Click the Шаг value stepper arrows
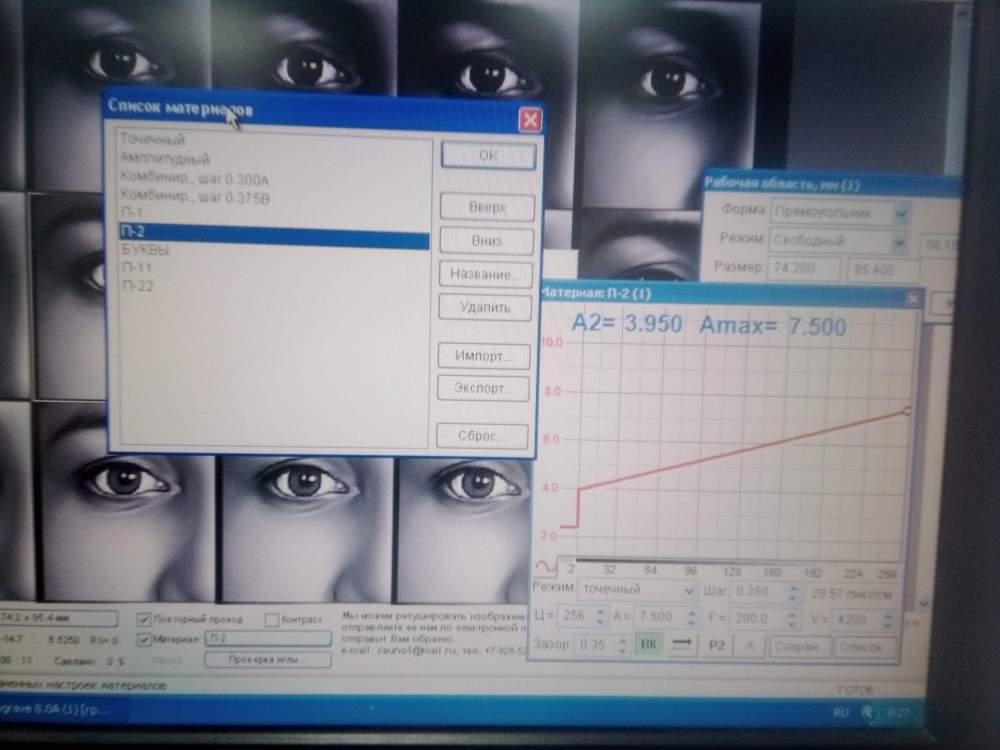This screenshot has width=1000, height=750. click(x=792, y=592)
